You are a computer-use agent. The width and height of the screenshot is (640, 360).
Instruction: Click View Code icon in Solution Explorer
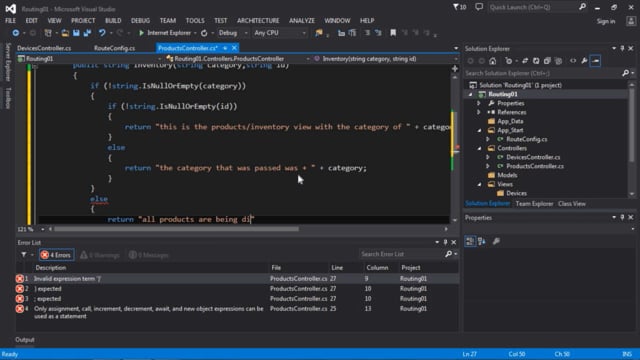pyautogui.click(x=573, y=61)
